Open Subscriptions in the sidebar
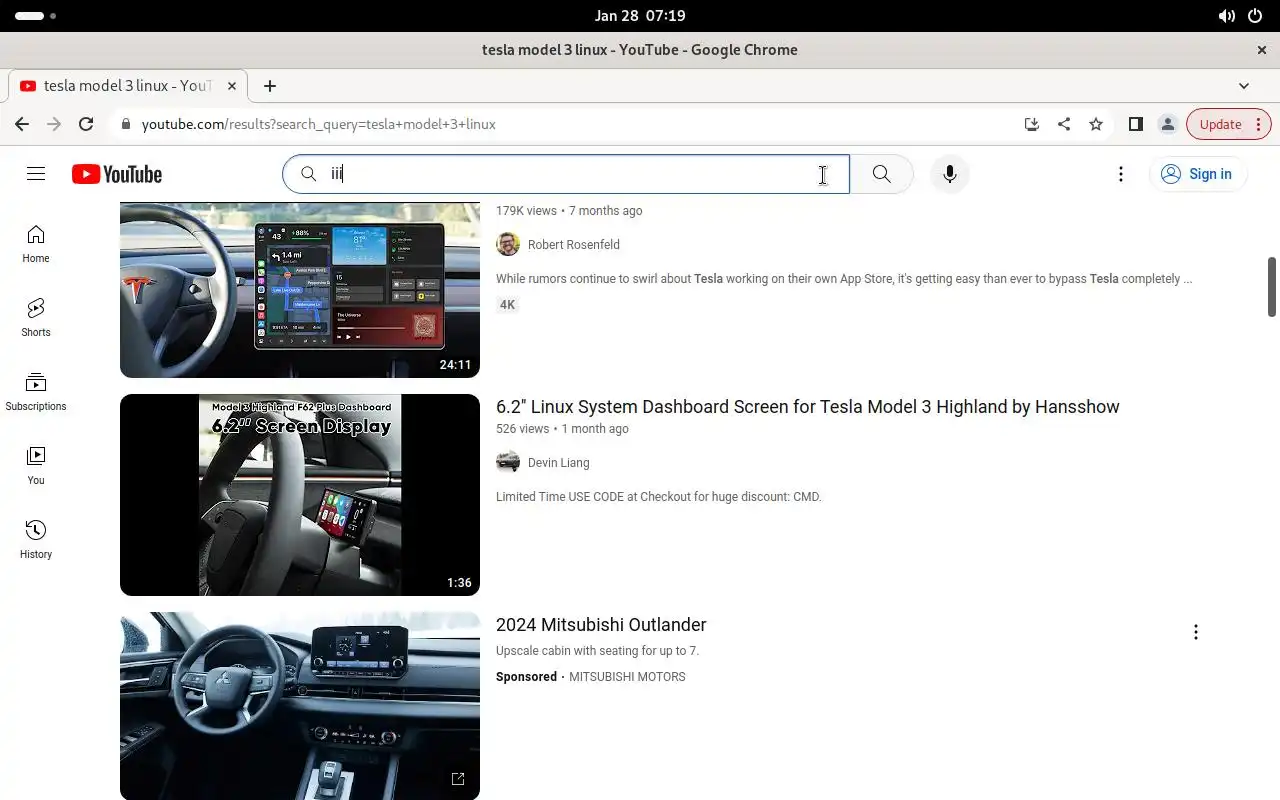Screen dimensions: 1280x800 pos(36,392)
